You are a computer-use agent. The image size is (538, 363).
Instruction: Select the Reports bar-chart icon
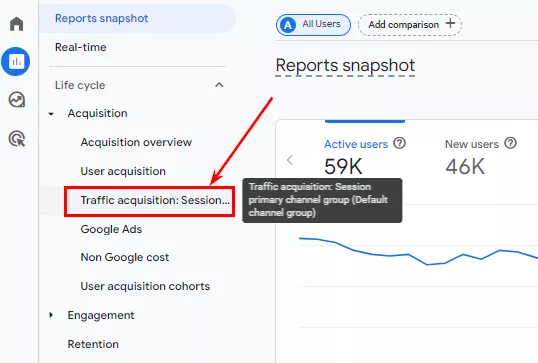(16, 61)
